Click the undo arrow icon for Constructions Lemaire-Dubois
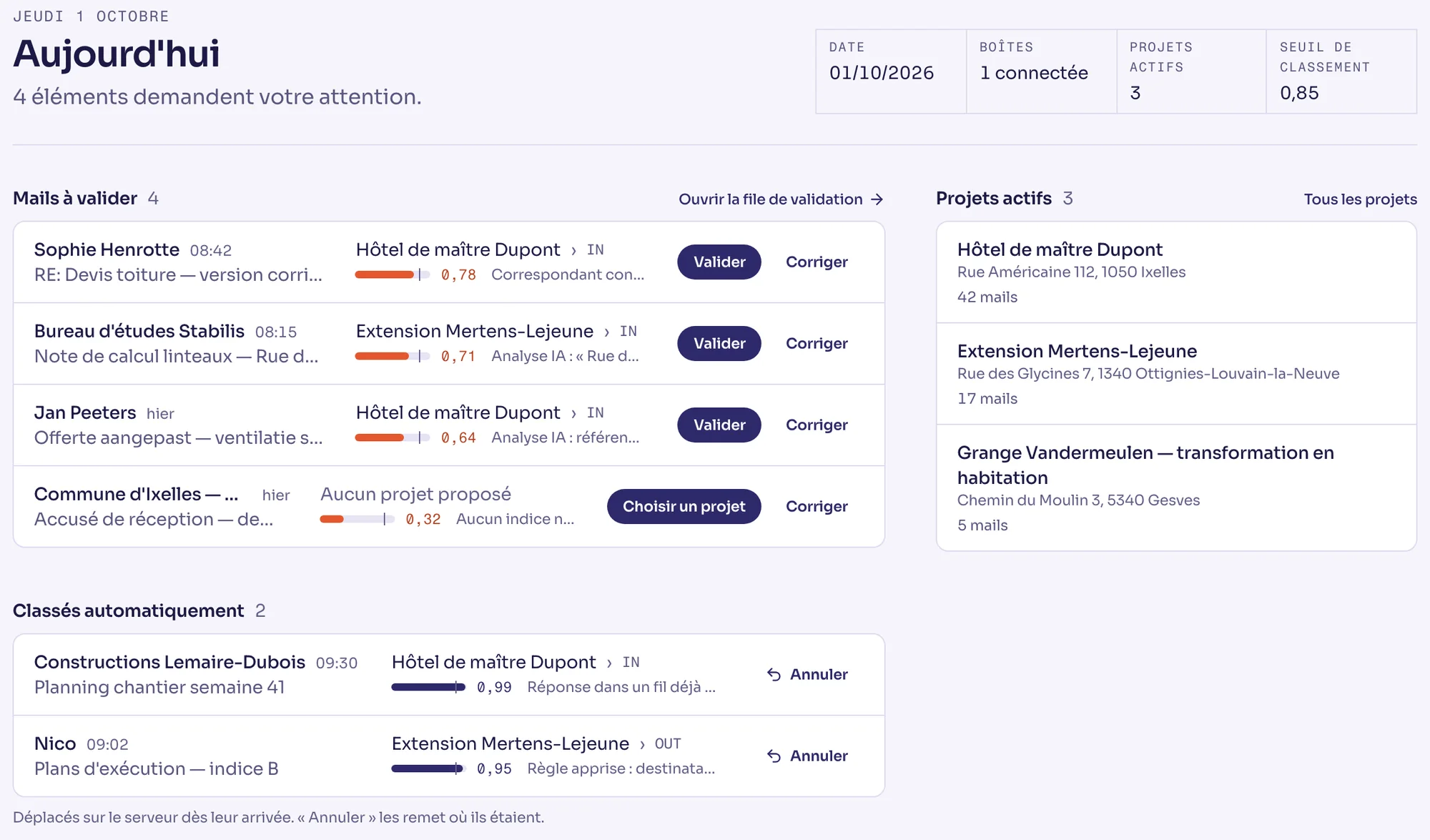 tap(774, 674)
